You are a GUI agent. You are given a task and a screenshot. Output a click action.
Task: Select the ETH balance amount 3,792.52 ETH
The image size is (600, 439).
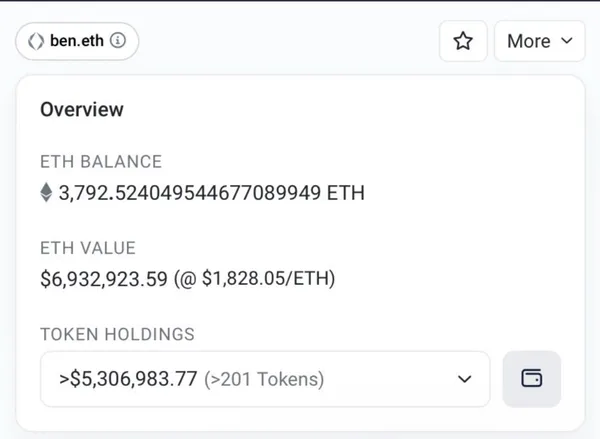click(x=212, y=193)
